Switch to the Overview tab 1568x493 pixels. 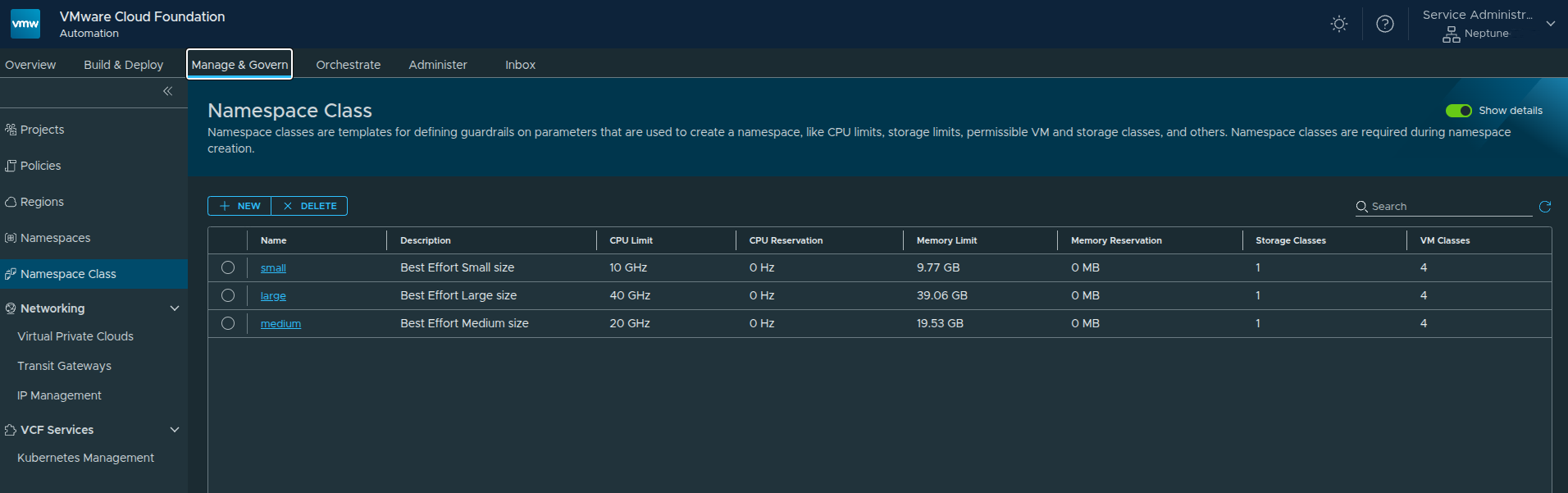point(30,65)
